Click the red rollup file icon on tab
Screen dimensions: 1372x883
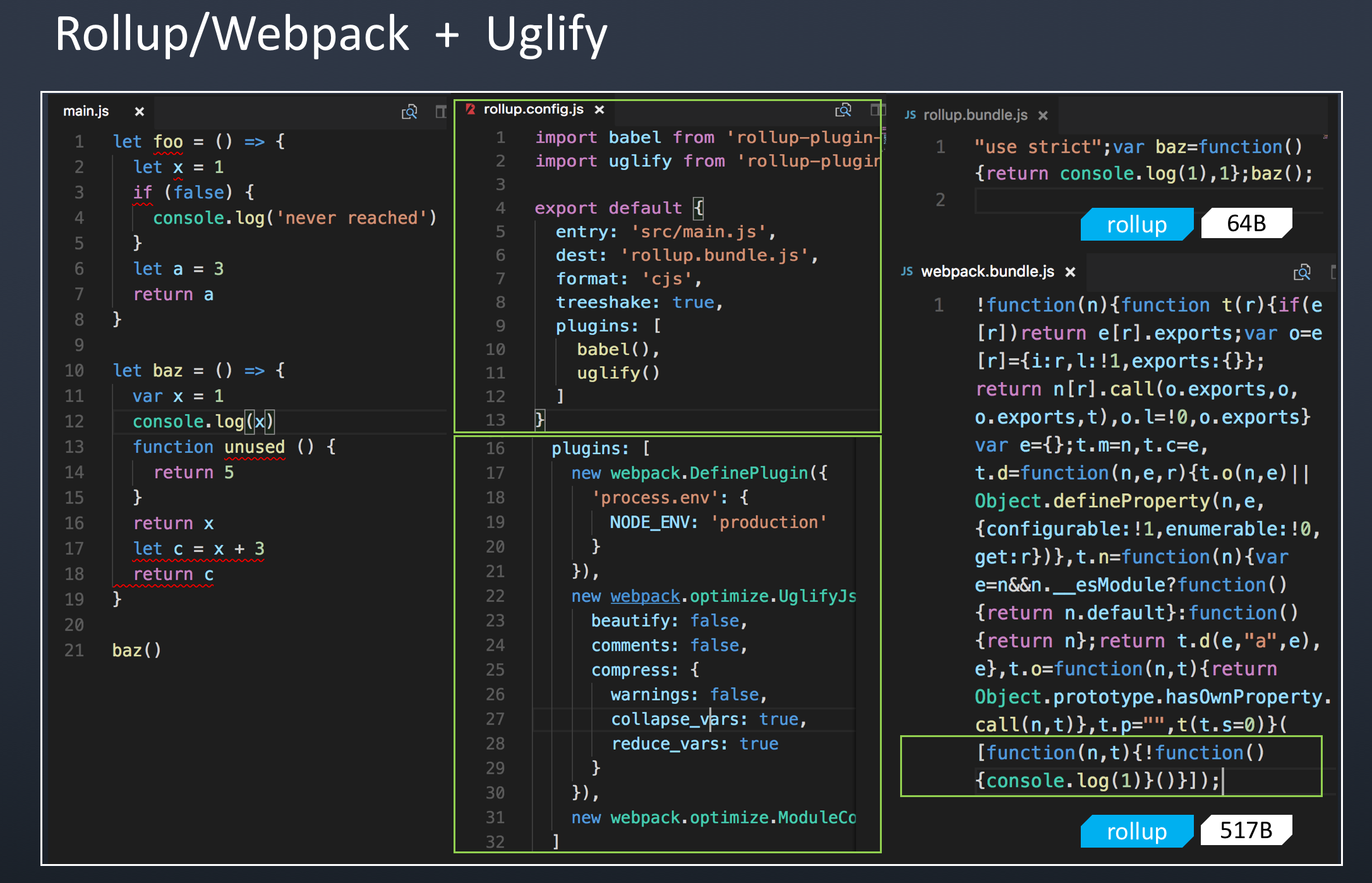click(x=470, y=109)
